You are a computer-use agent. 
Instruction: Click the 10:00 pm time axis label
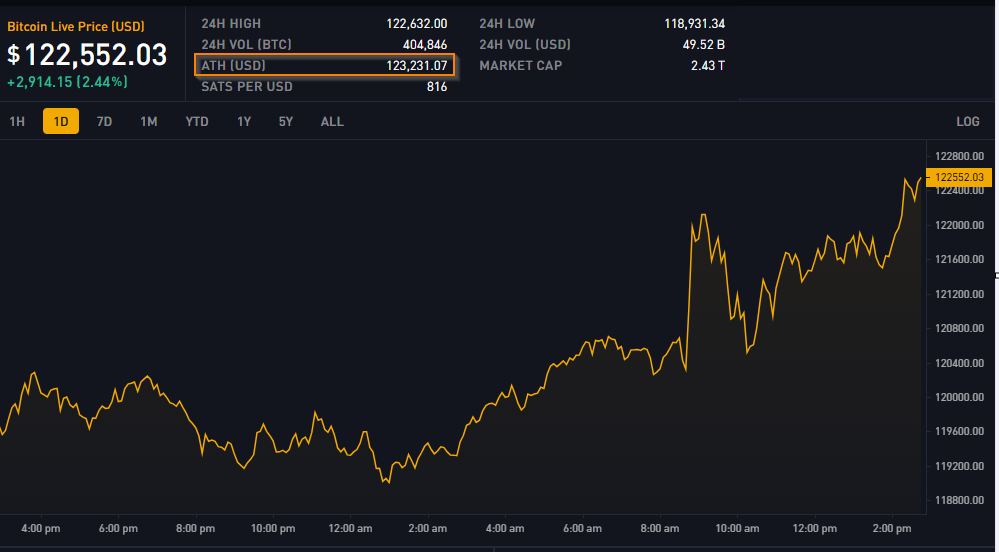(273, 528)
